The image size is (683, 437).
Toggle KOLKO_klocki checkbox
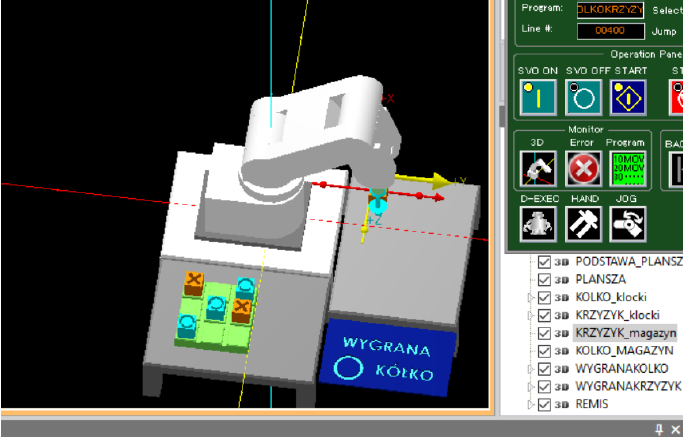pyautogui.click(x=544, y=298)
